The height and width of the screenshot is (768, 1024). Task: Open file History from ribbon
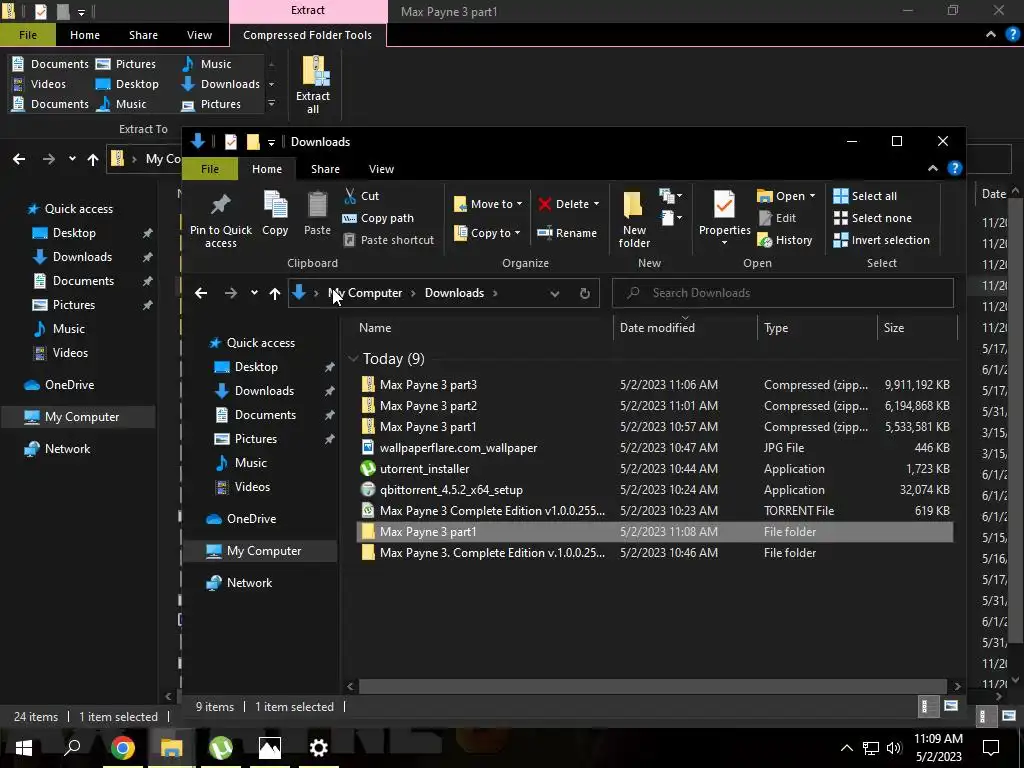(784, 240)
